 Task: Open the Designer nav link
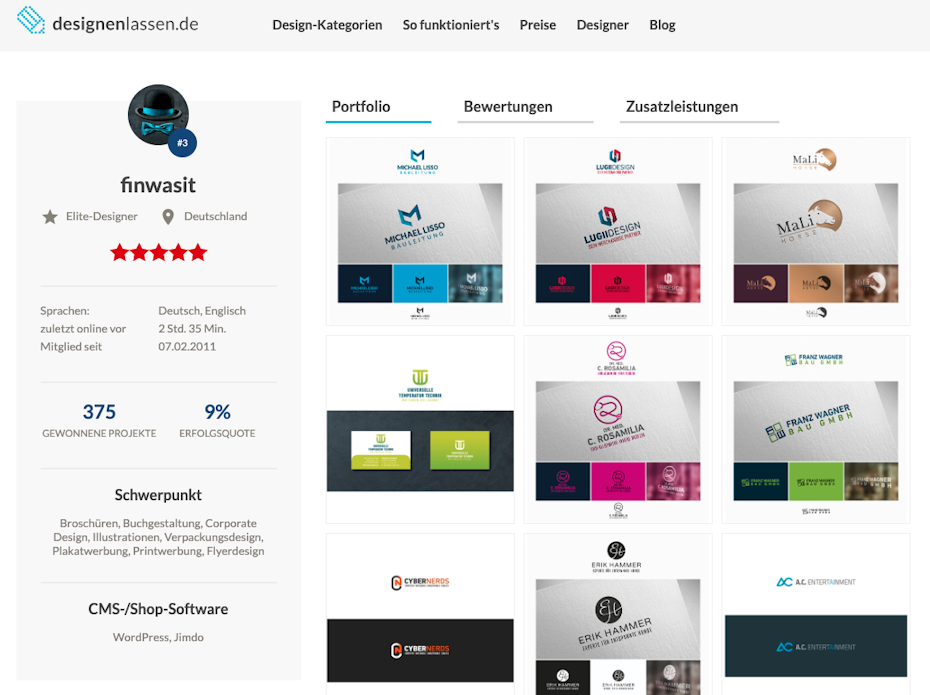point(603,25)
